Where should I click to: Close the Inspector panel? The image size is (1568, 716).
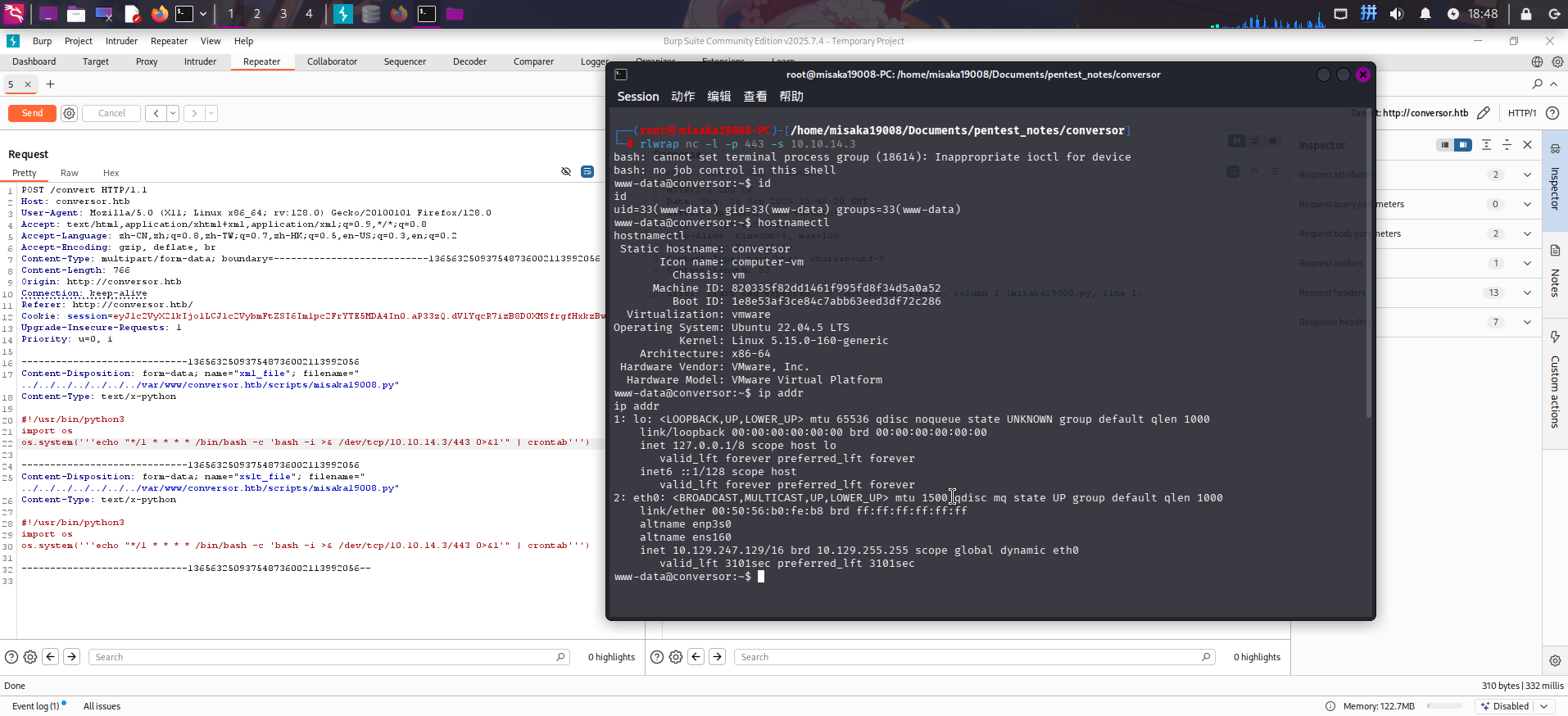1527,145
